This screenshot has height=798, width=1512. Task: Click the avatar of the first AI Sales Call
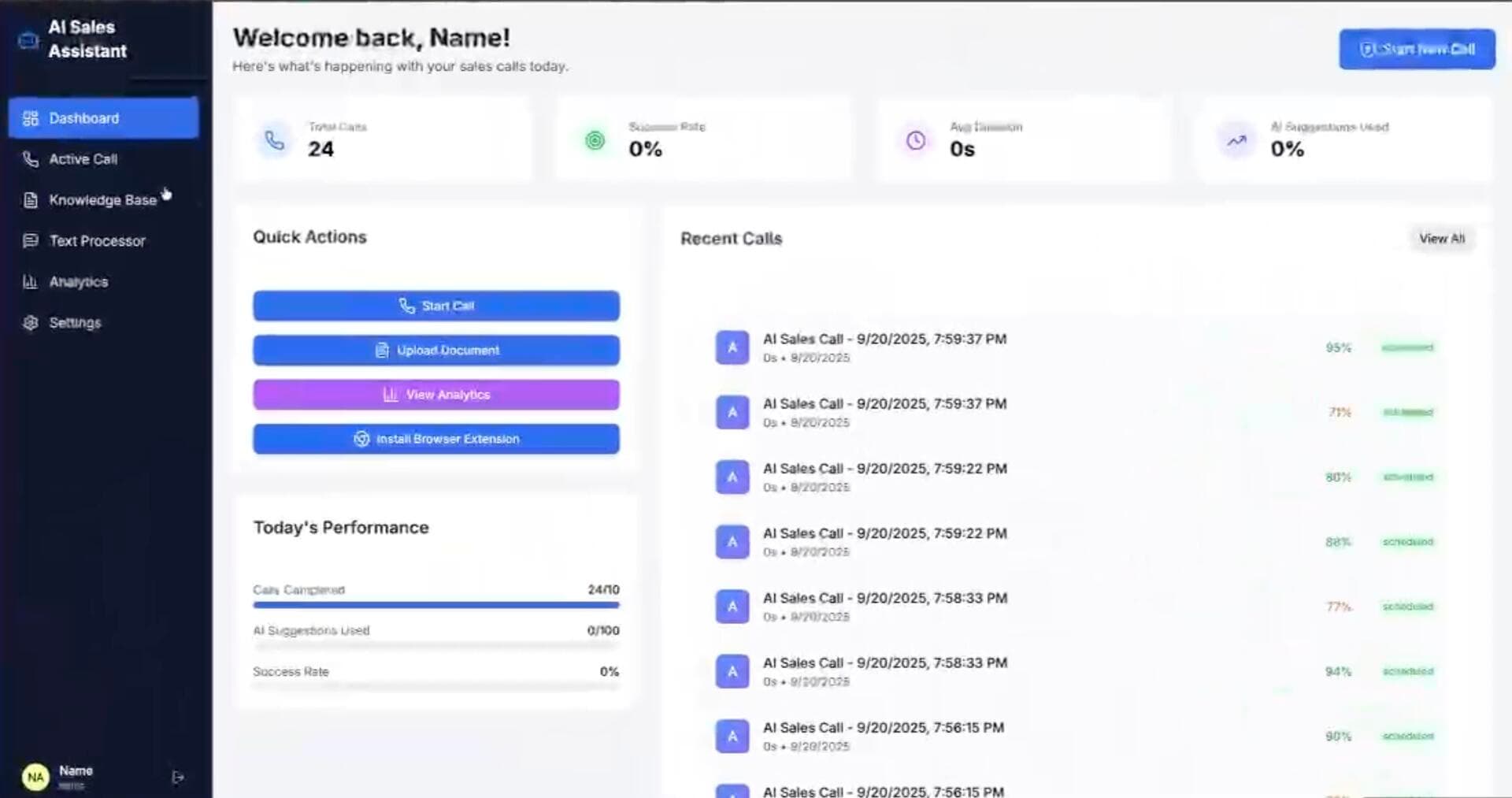click(731, 347)
